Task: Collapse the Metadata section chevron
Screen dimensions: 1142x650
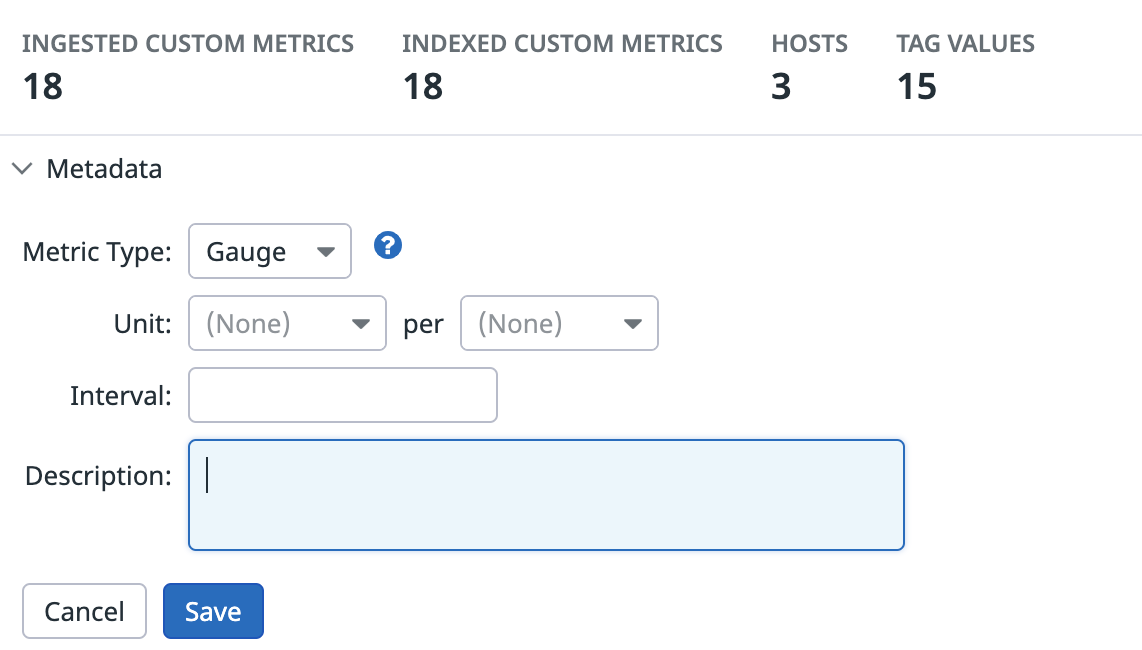Action: 23,169
